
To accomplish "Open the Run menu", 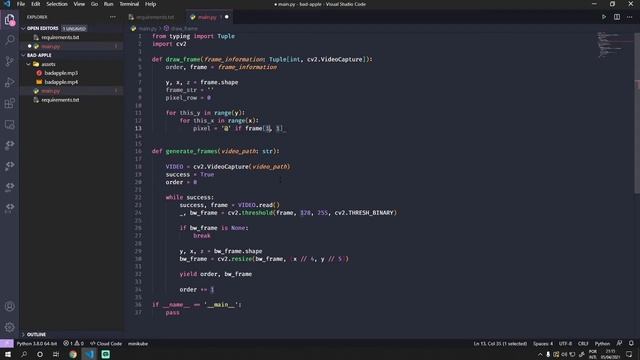I will pos(108,4).
